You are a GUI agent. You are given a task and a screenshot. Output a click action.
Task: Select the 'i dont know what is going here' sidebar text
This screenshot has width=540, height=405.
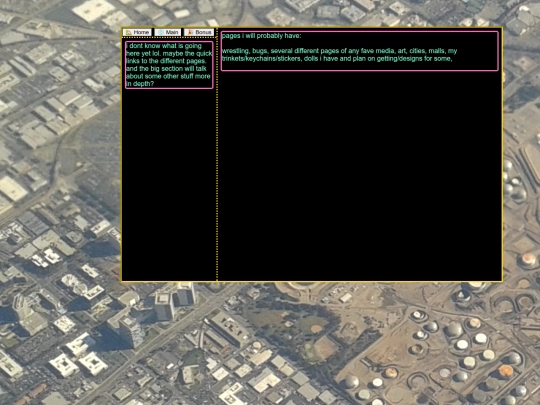click(169, 65)
